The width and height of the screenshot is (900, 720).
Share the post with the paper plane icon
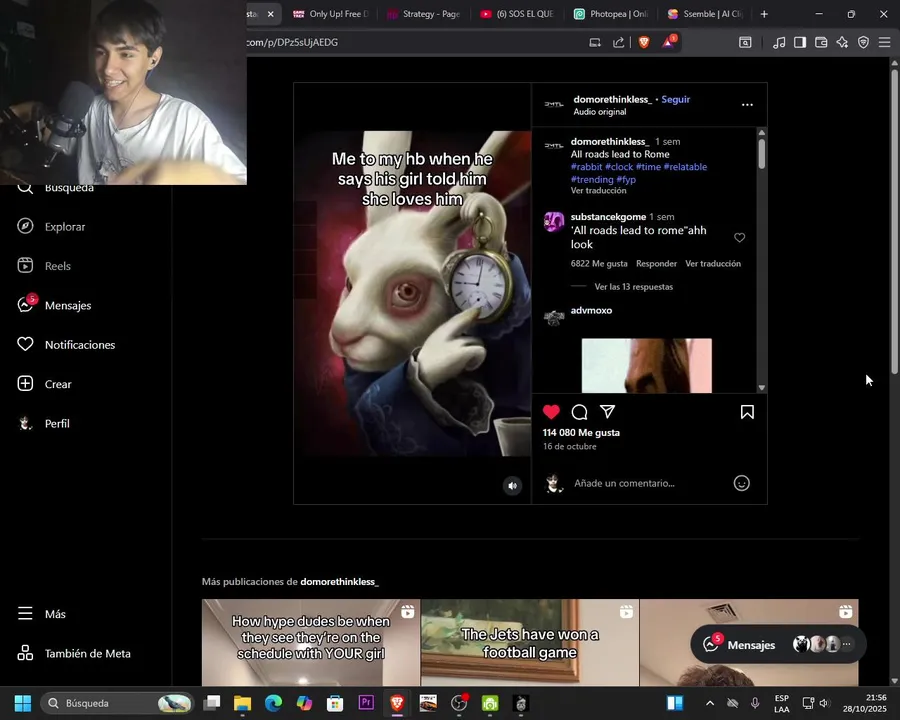(607, 412)
